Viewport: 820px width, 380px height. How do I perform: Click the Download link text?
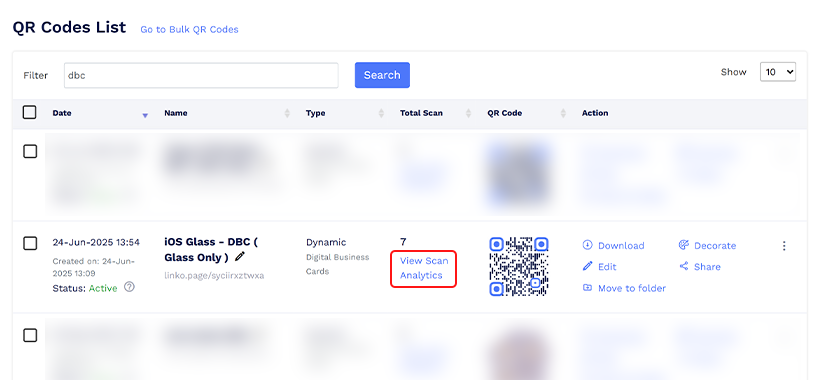[621, 246]
